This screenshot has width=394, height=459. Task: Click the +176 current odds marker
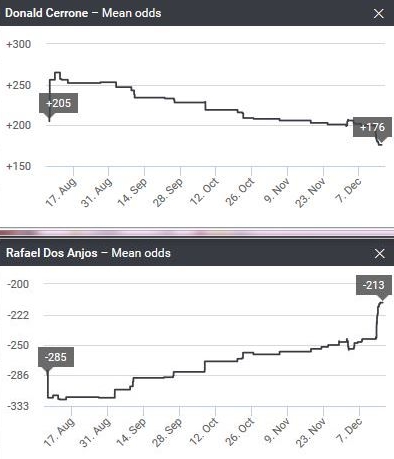[372, 127]
